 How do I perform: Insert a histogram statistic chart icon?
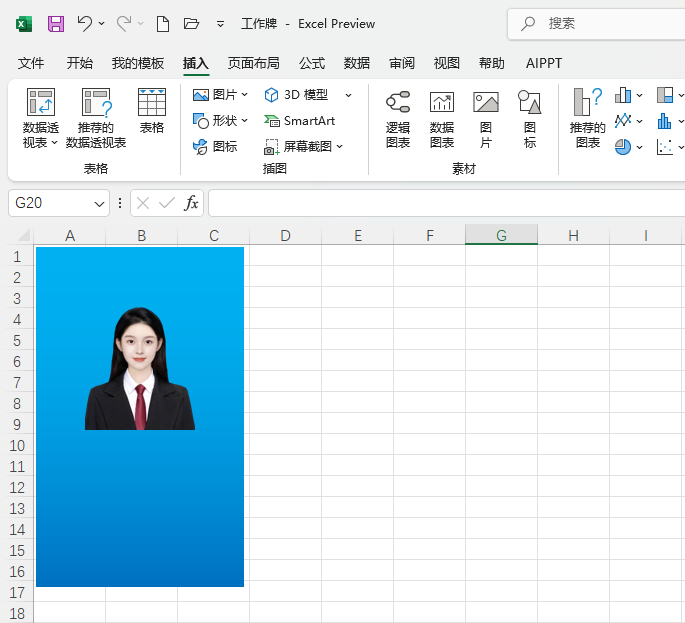(664, 121)
